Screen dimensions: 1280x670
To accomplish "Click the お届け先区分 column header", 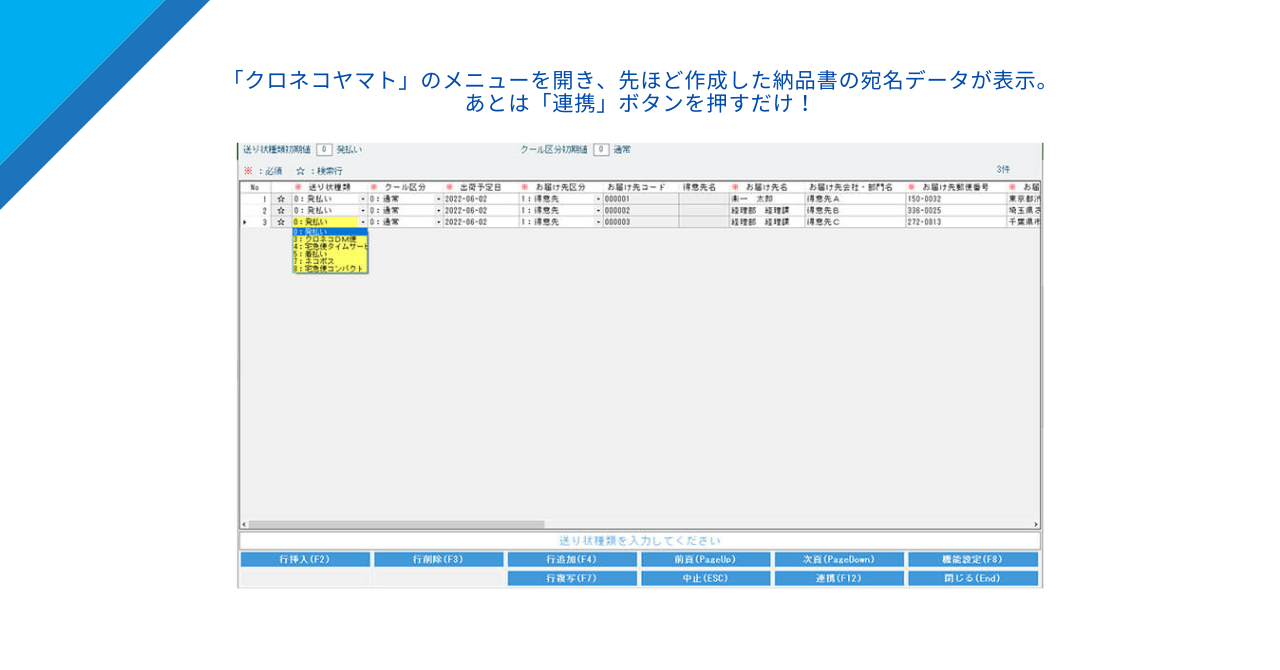I will 561,187.
